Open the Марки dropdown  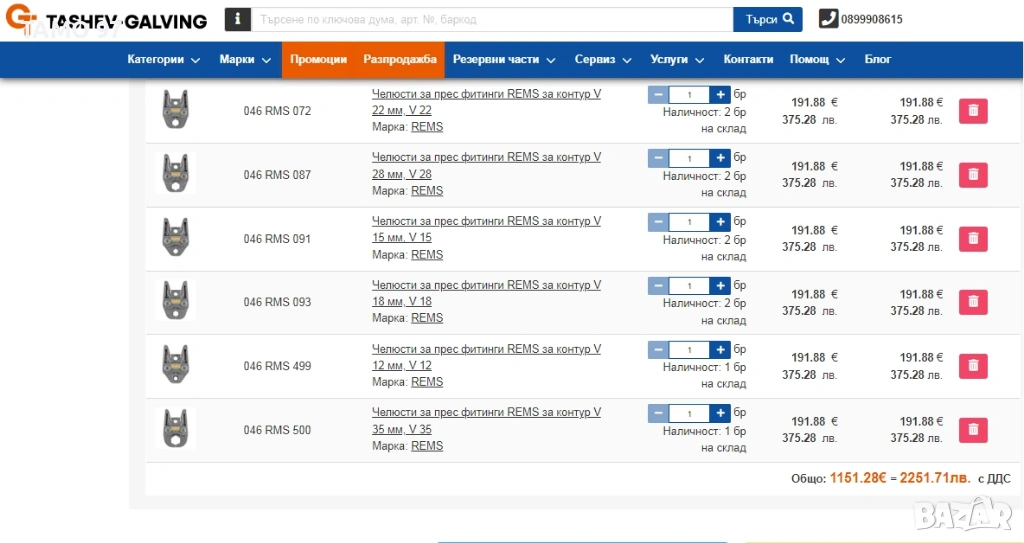[245, 60]
